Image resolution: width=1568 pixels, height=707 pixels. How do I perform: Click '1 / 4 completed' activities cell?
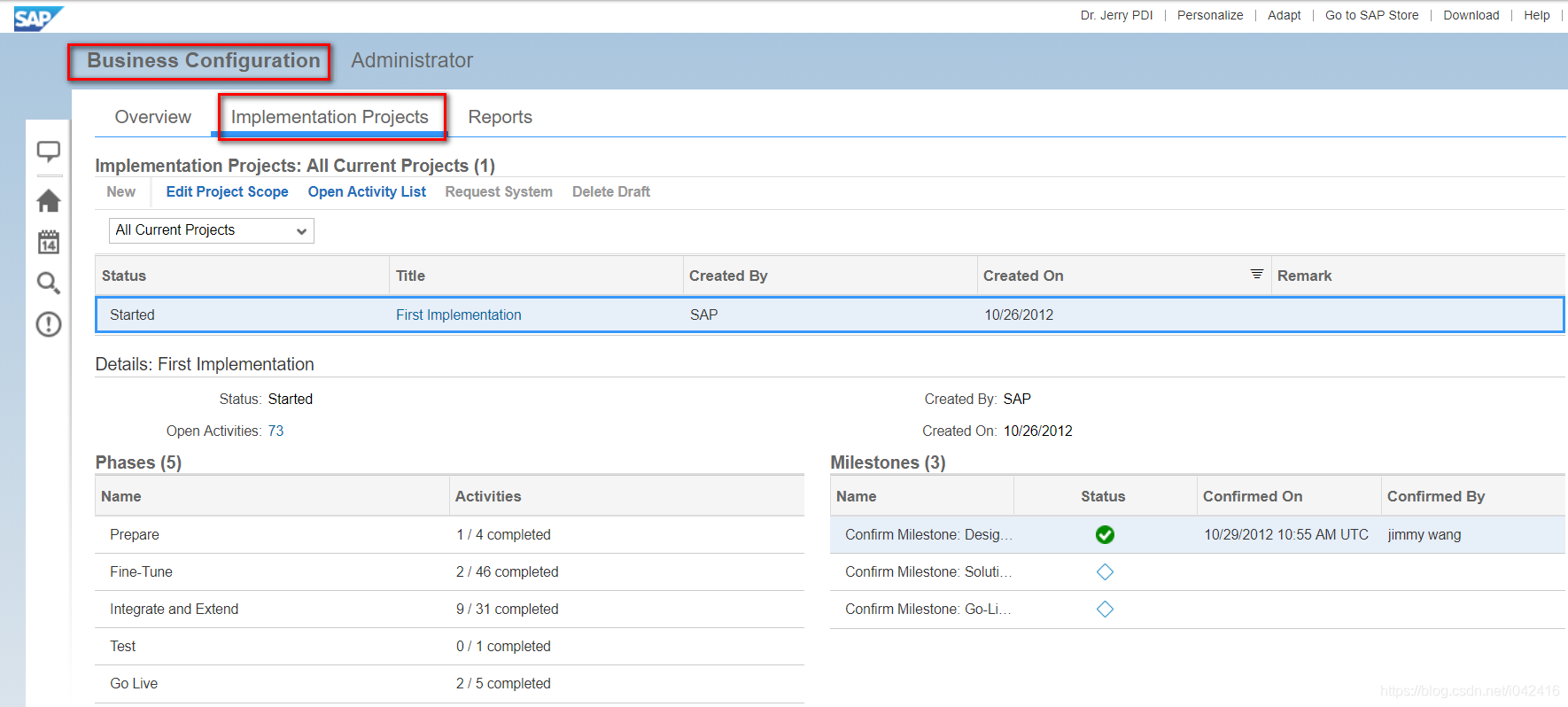coord(503,534)
